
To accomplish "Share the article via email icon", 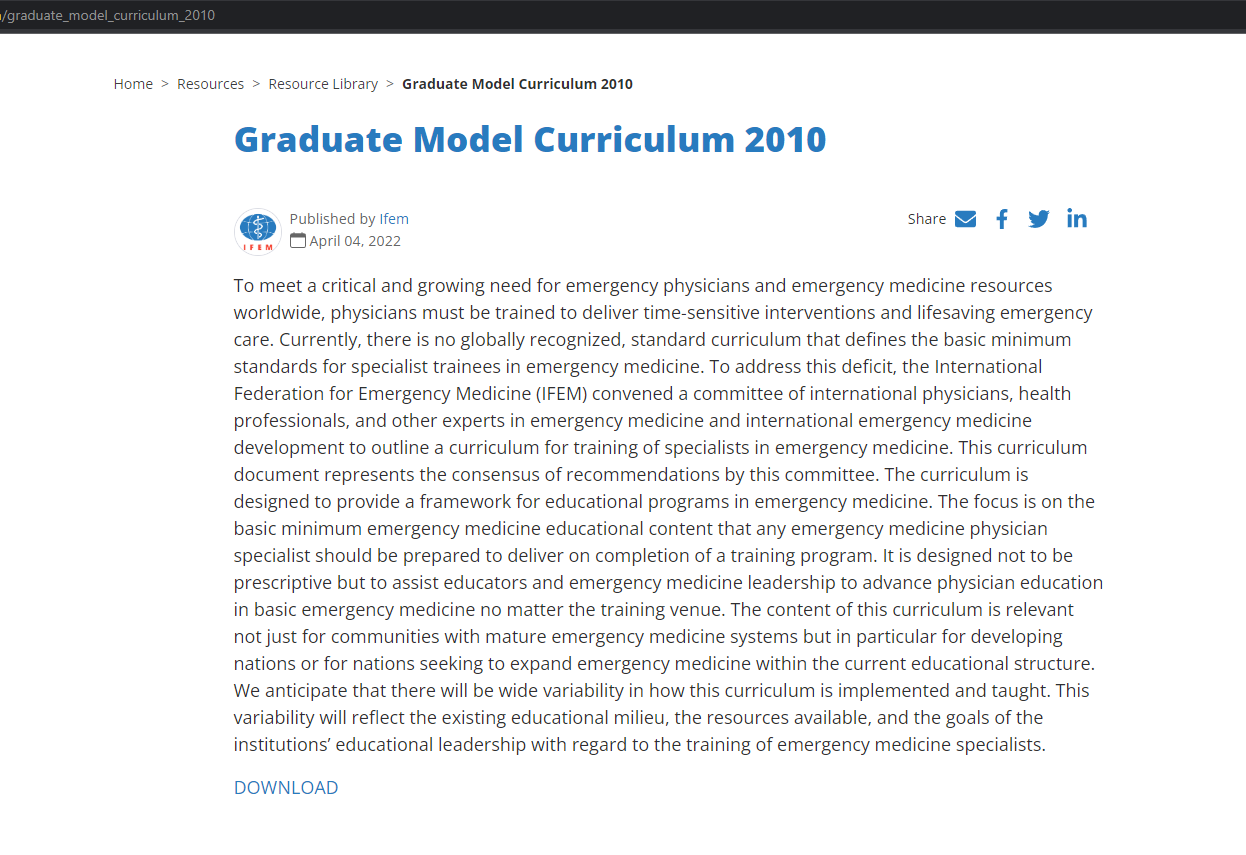I will (965, 219).
